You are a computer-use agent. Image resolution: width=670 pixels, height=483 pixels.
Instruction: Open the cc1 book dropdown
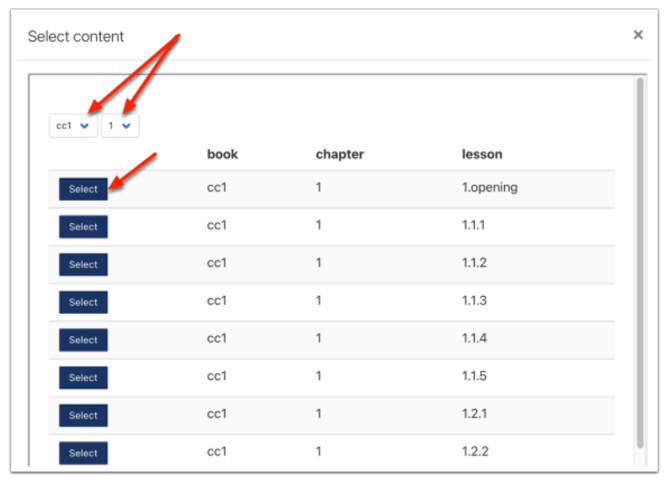pos(73,126)
